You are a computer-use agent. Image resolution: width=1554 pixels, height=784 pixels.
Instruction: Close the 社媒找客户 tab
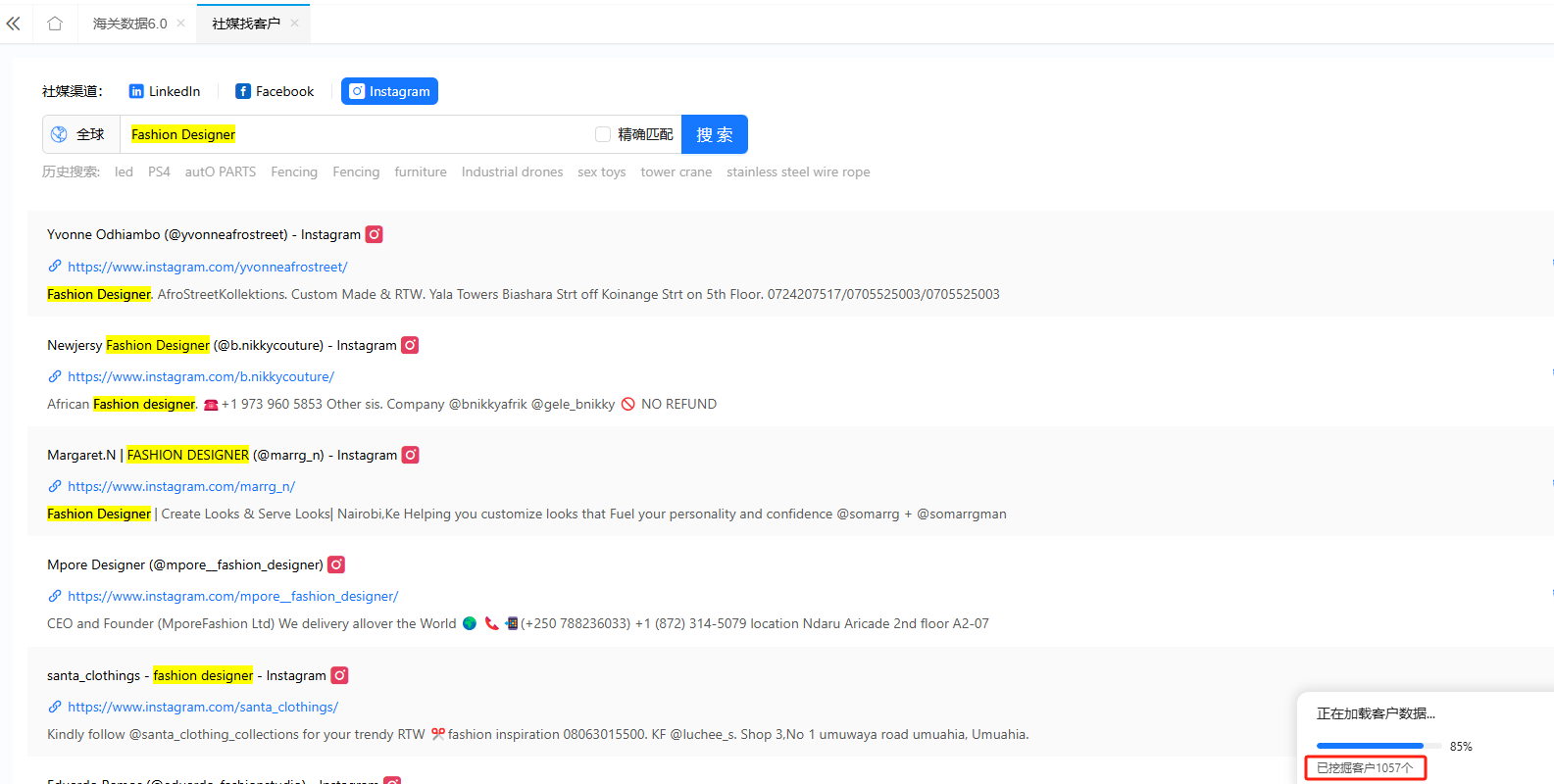[294, 24]
